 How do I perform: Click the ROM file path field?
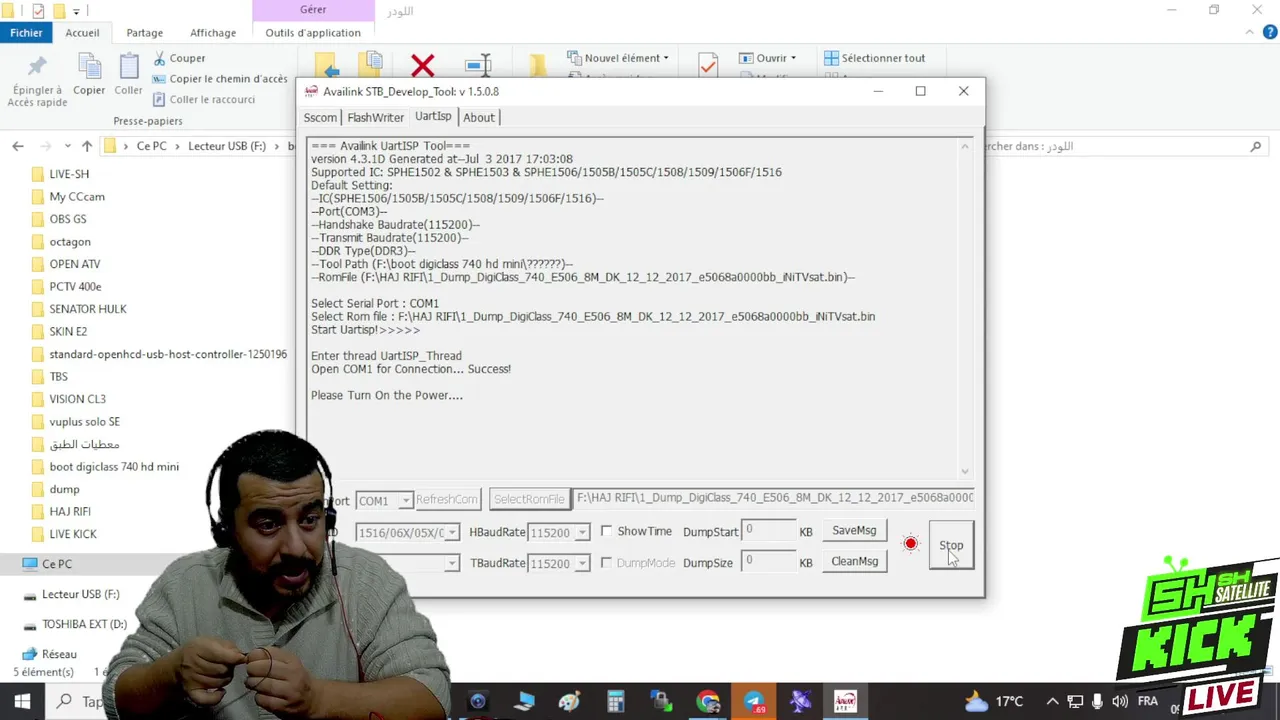click(x=774, y=497)
